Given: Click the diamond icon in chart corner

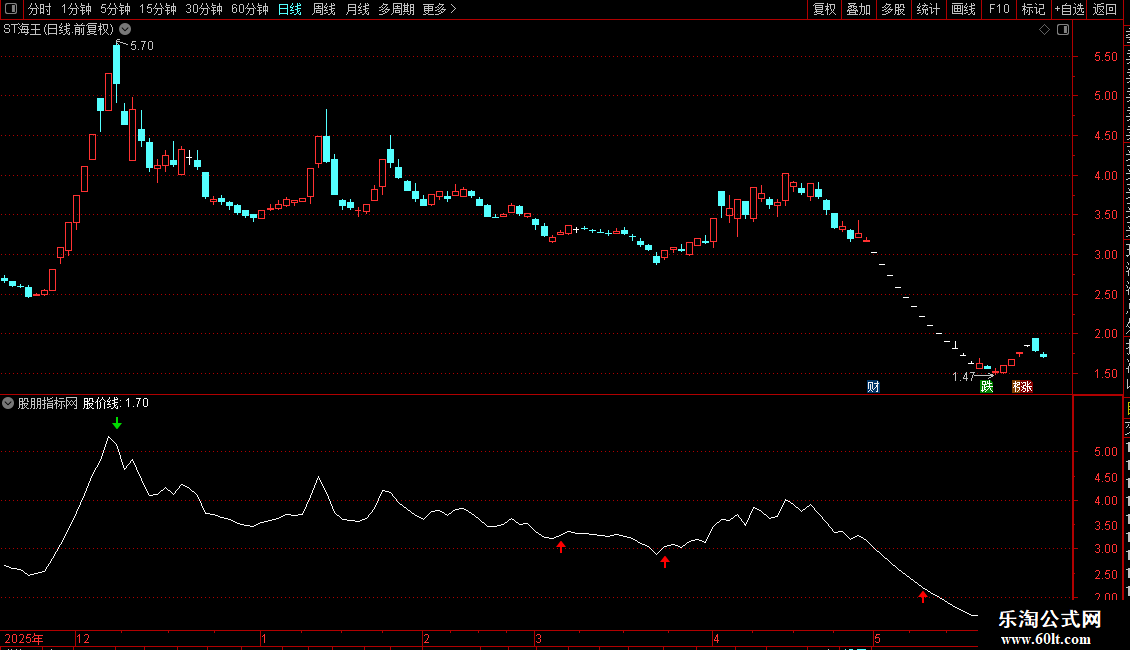Looking at the screenshot, I should point(1044,30).
